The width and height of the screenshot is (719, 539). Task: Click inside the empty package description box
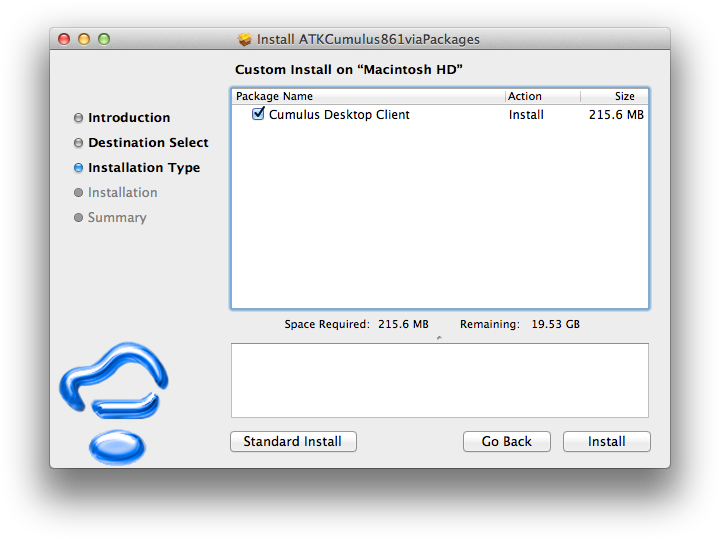(440, 380)
